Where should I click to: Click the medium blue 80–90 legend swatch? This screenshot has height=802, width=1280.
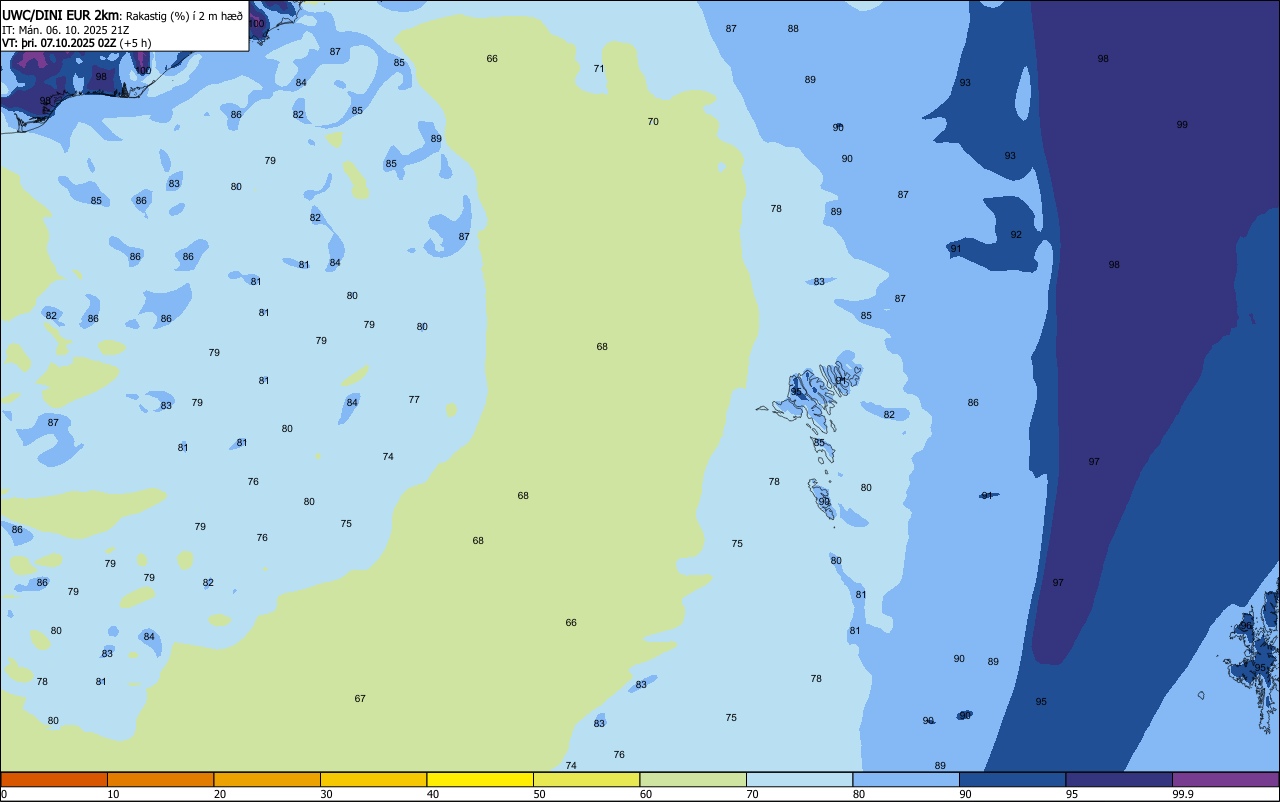tap(906, 779)
